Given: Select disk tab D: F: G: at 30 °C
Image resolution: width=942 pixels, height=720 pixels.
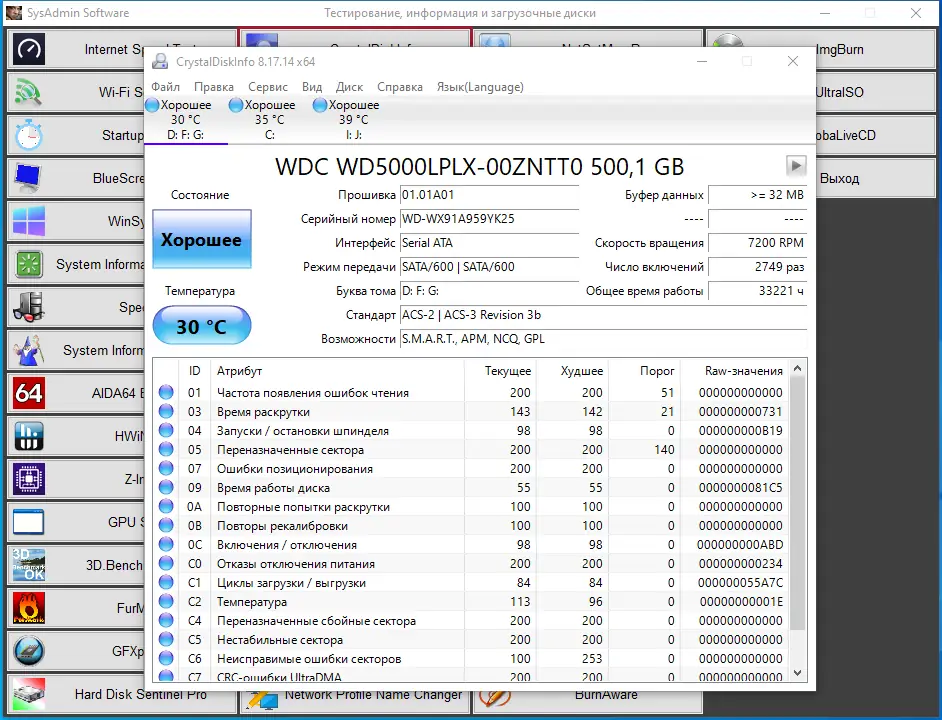Looking at the screenshot, I should pyautogui.click(x=186, y=120).
